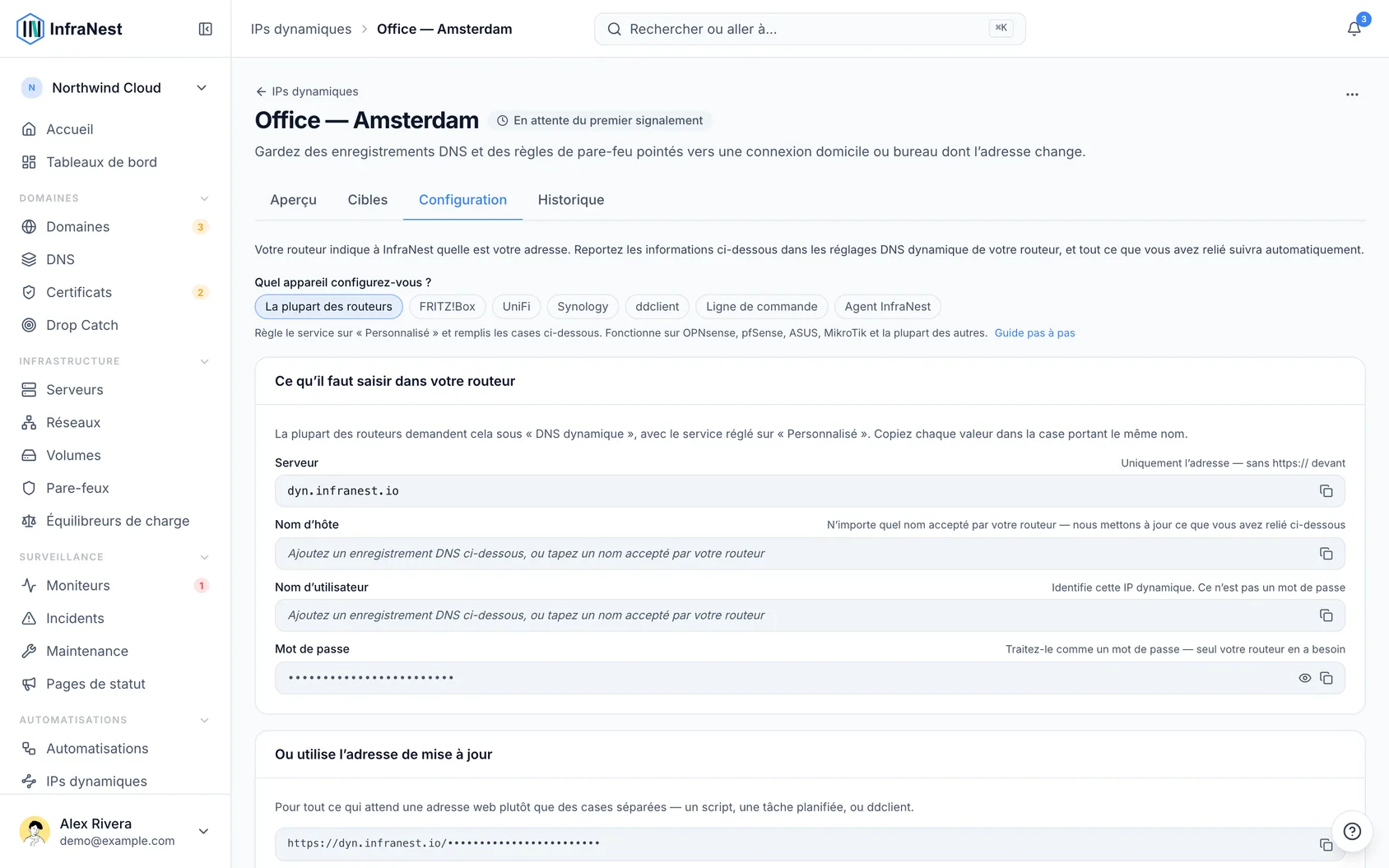Copy the Nom d'hôte field value
The height and width of the screenshot is (868, 1389).
tap(1326, 554)
